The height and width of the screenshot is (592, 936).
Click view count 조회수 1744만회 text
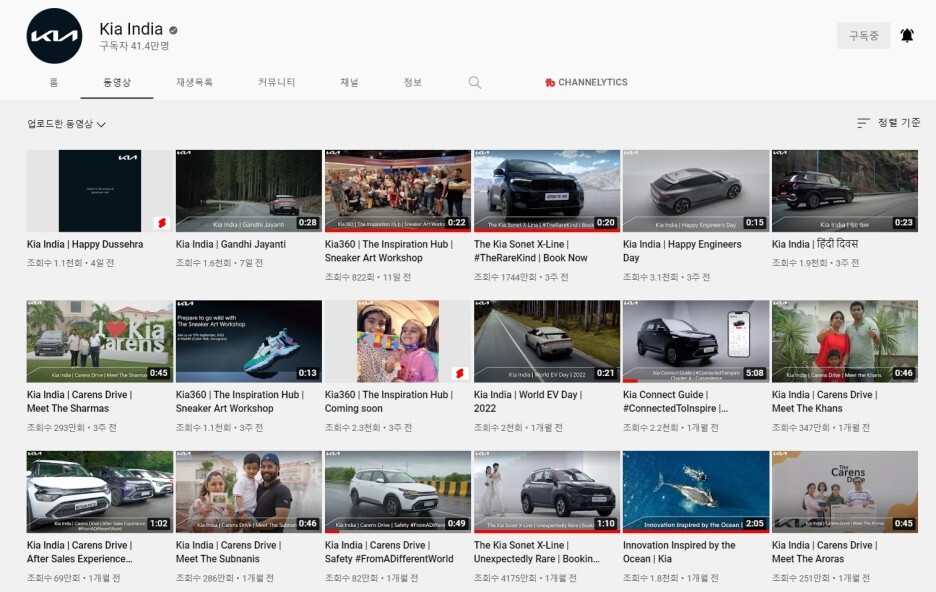505,277
